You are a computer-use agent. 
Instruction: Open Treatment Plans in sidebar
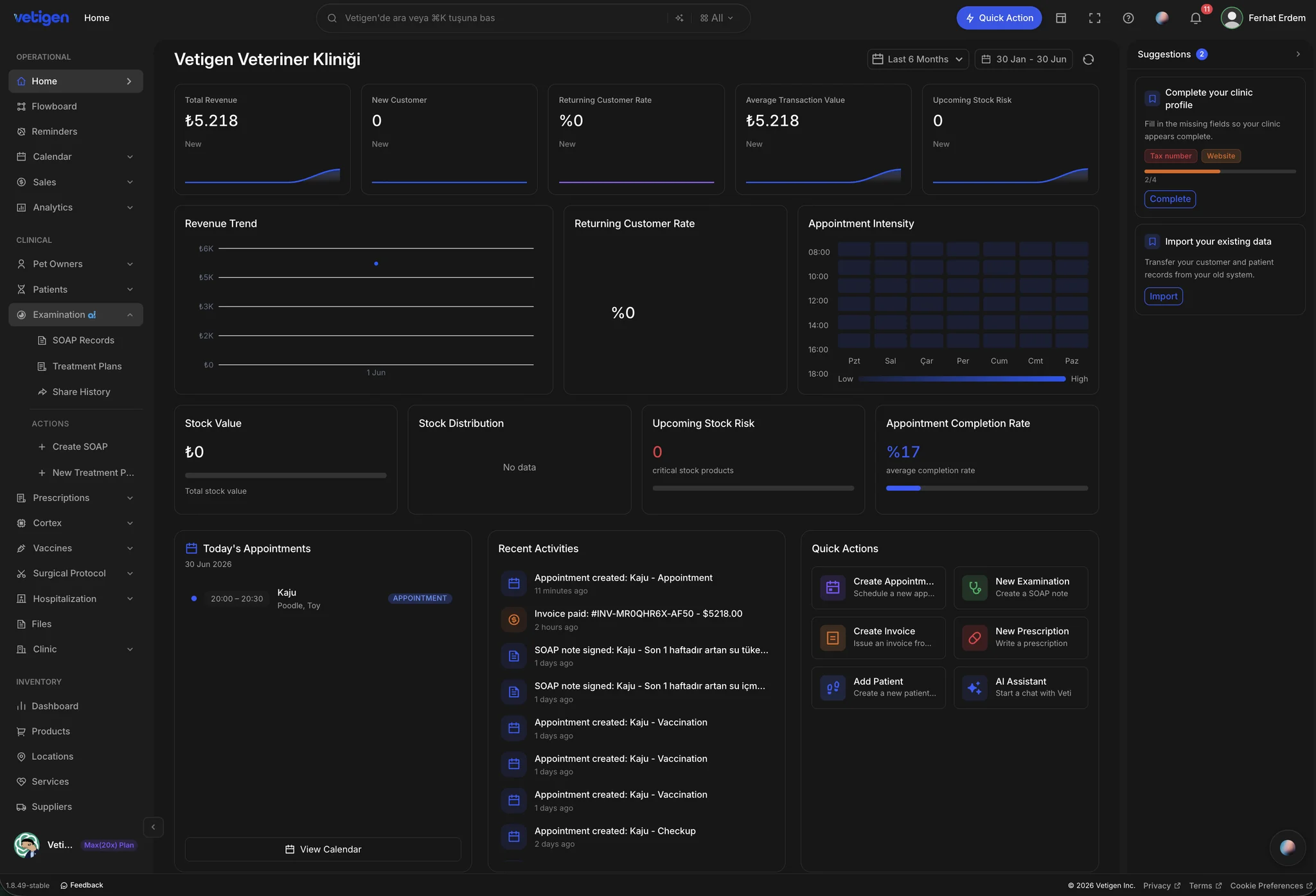86,366
